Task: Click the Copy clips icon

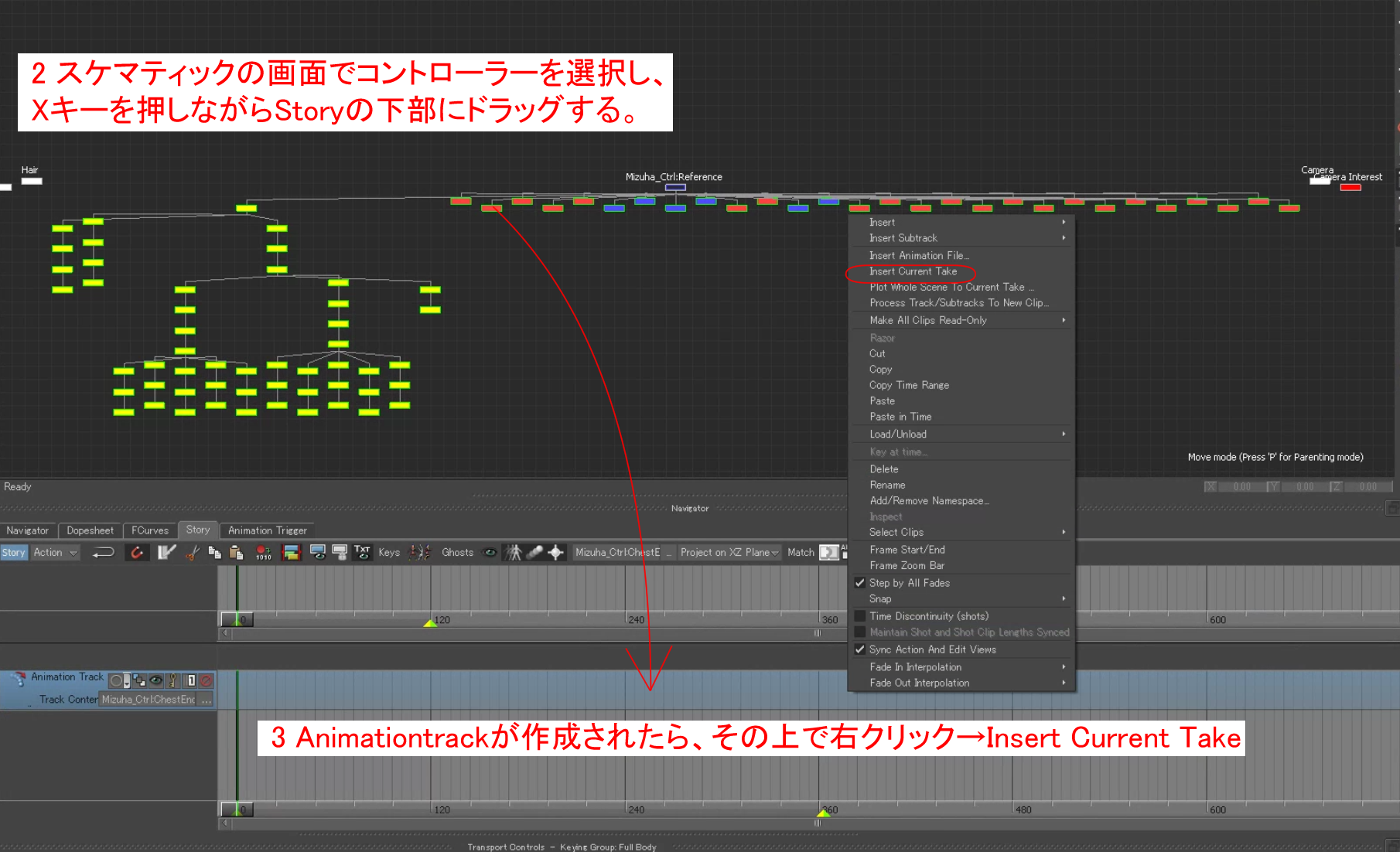Action: pyautogui.click(x=214, y=552)
